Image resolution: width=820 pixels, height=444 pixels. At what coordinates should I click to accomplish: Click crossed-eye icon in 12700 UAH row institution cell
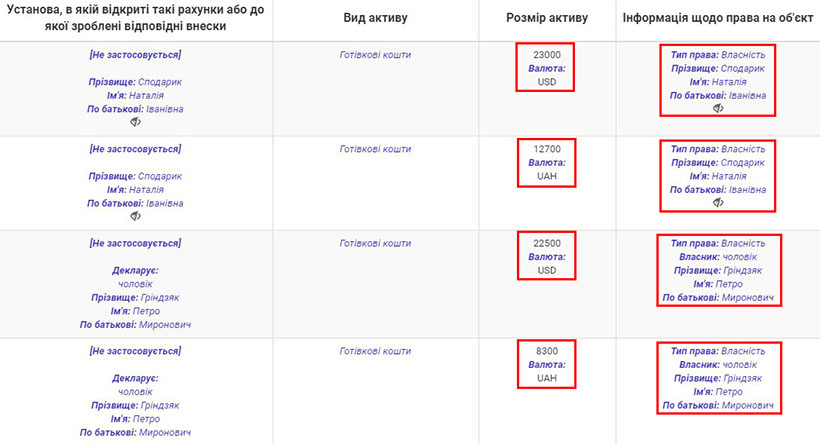135,216
